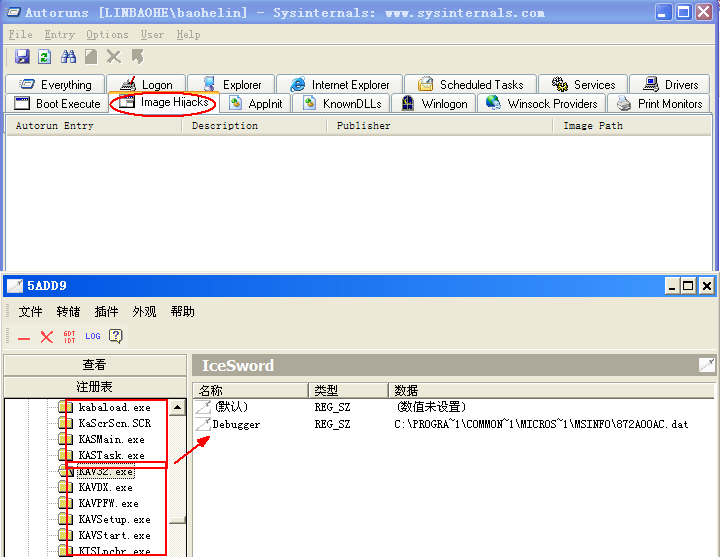Click the 名称 column header
Image resolution: width=720 pixels, height=557 pixels.
251,390
